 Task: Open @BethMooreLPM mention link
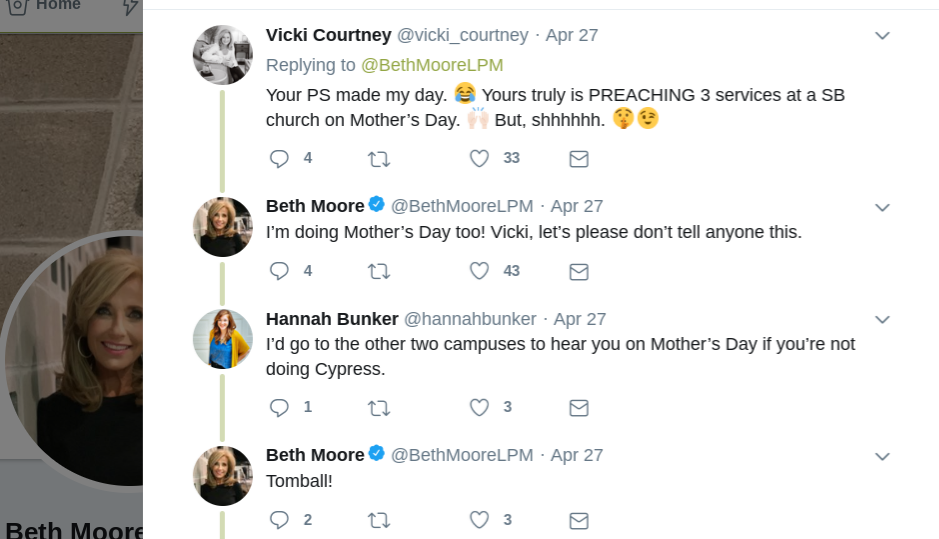[x=432, y=65]
